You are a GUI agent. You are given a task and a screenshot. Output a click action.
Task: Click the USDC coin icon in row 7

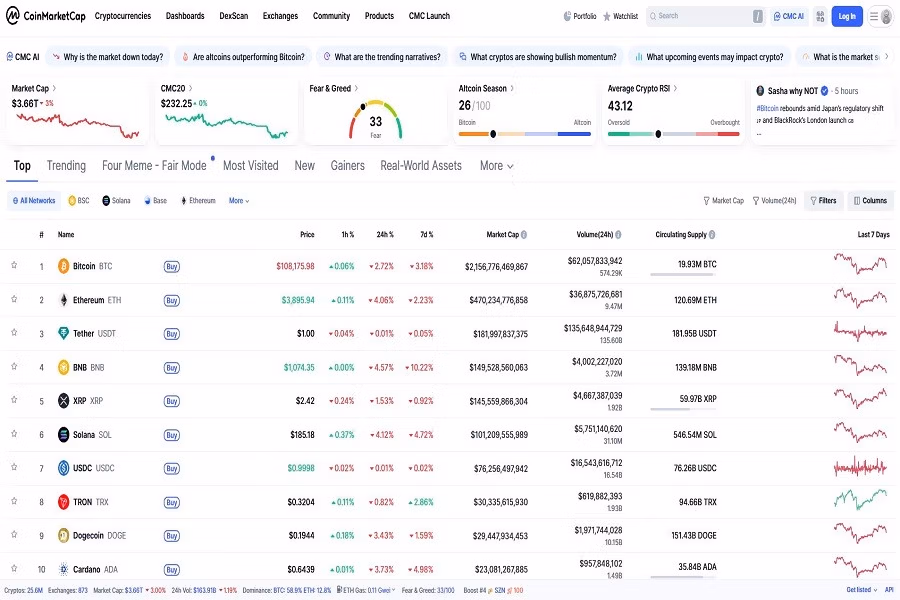click(63, 468)
